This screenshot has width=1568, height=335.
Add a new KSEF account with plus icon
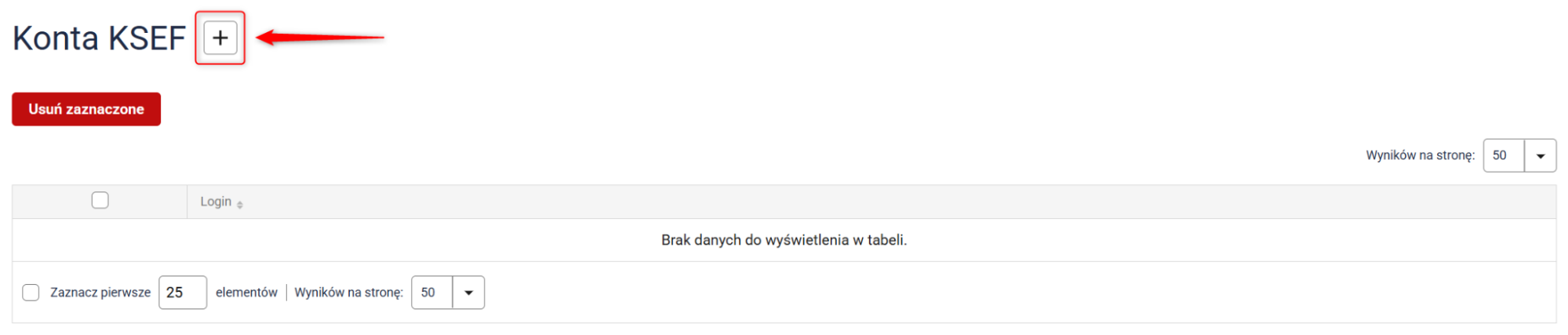[220, 38]
